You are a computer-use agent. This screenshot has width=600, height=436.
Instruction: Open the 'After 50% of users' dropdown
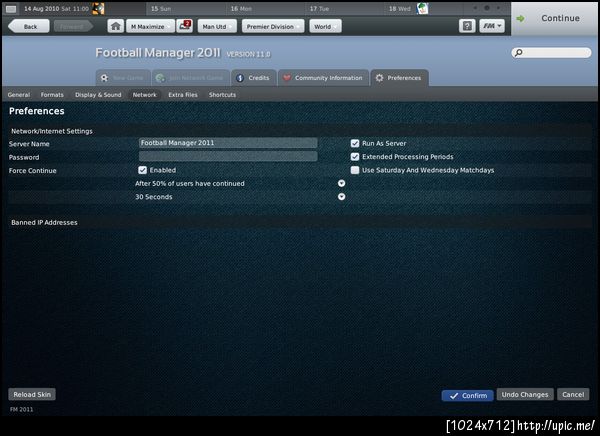tap(341, 183)
